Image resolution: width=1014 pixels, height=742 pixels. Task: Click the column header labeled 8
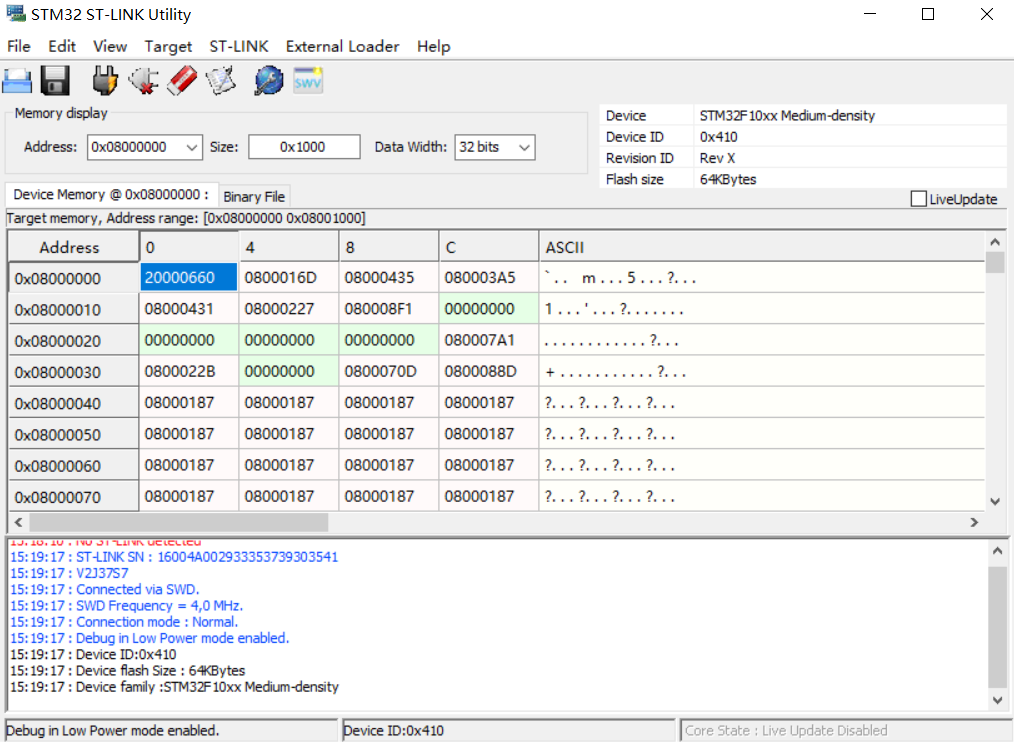point(388,246)
